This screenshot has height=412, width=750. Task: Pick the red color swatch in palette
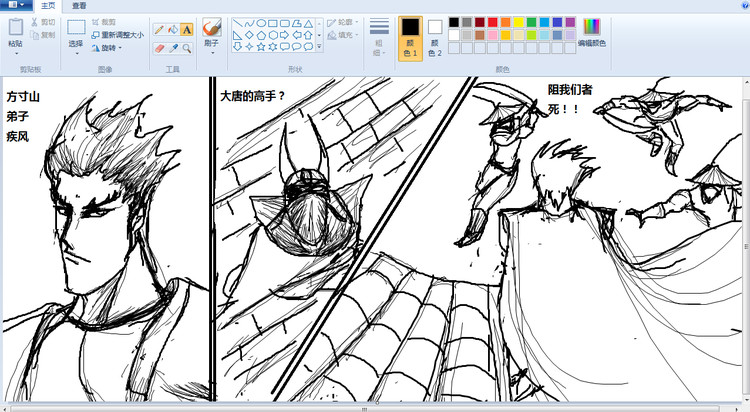[x=493, y=22]
